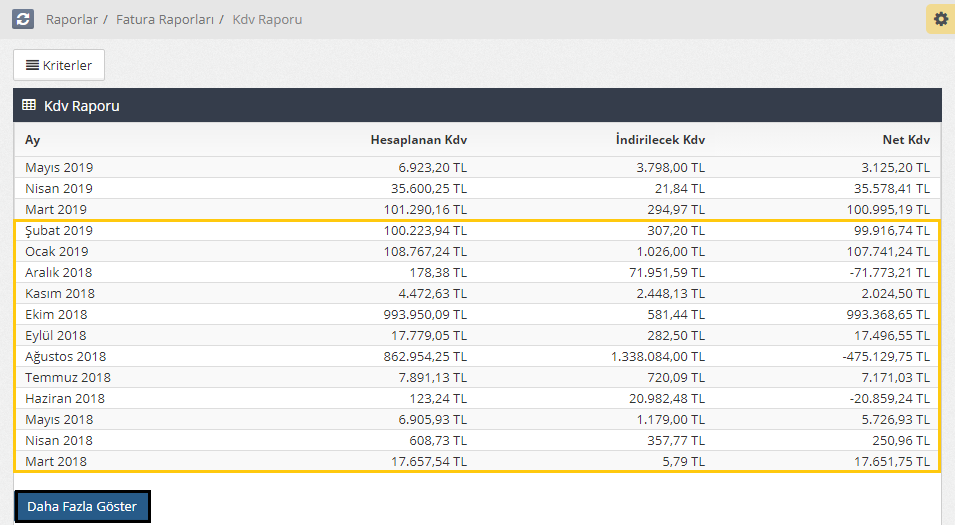Click the İndirilecek Kdv column header
Screen dimensions: 955x525
tap(660, 140)
